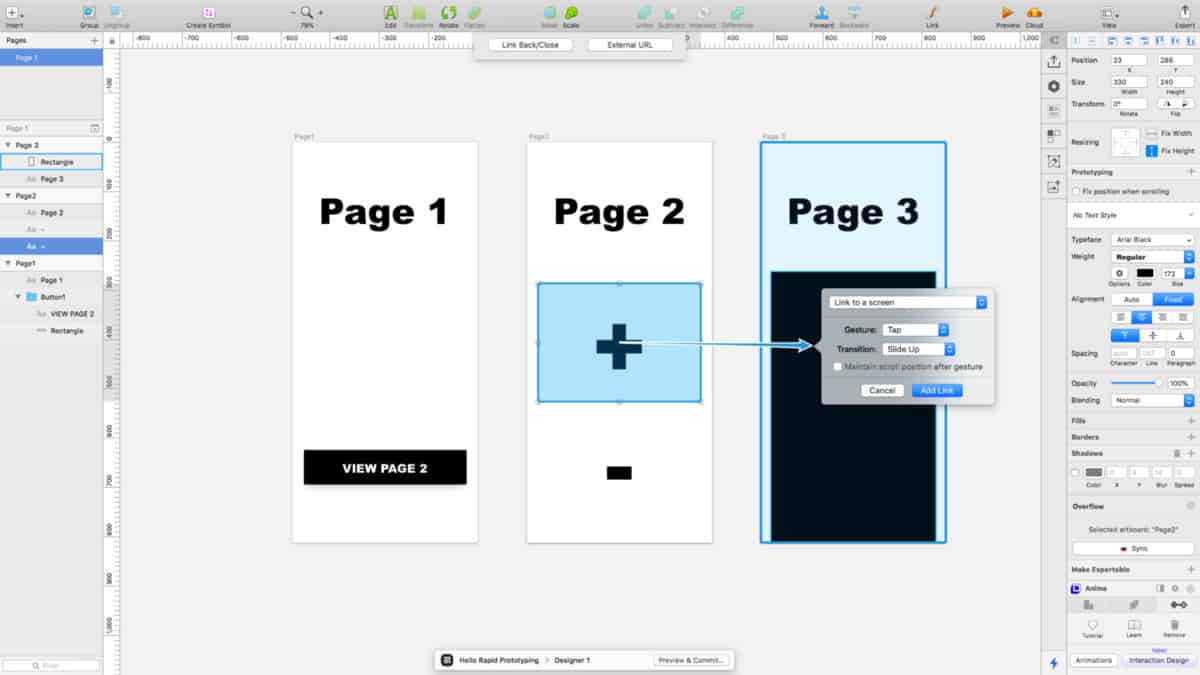Select the Scale tool in the toolbar

572,13
